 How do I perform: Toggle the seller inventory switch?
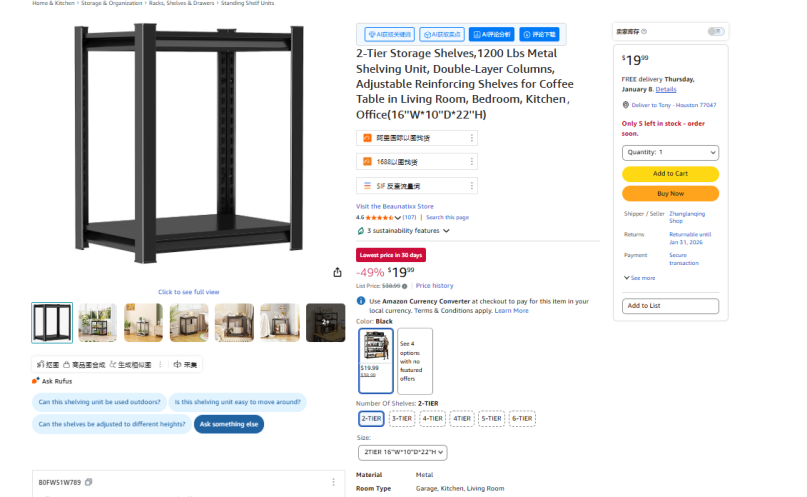pyautogui.click(x=715, y=31)
